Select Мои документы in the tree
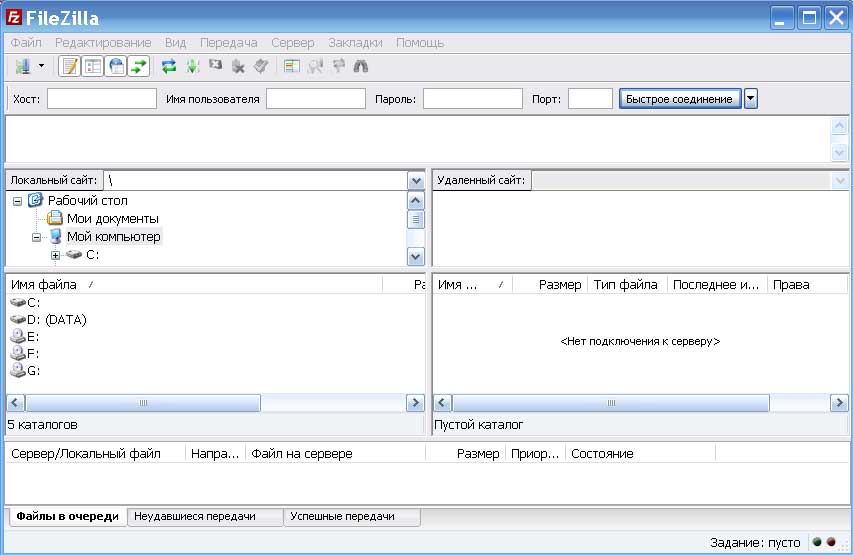Viewport: 853px width, 555px height. [113, 219]
